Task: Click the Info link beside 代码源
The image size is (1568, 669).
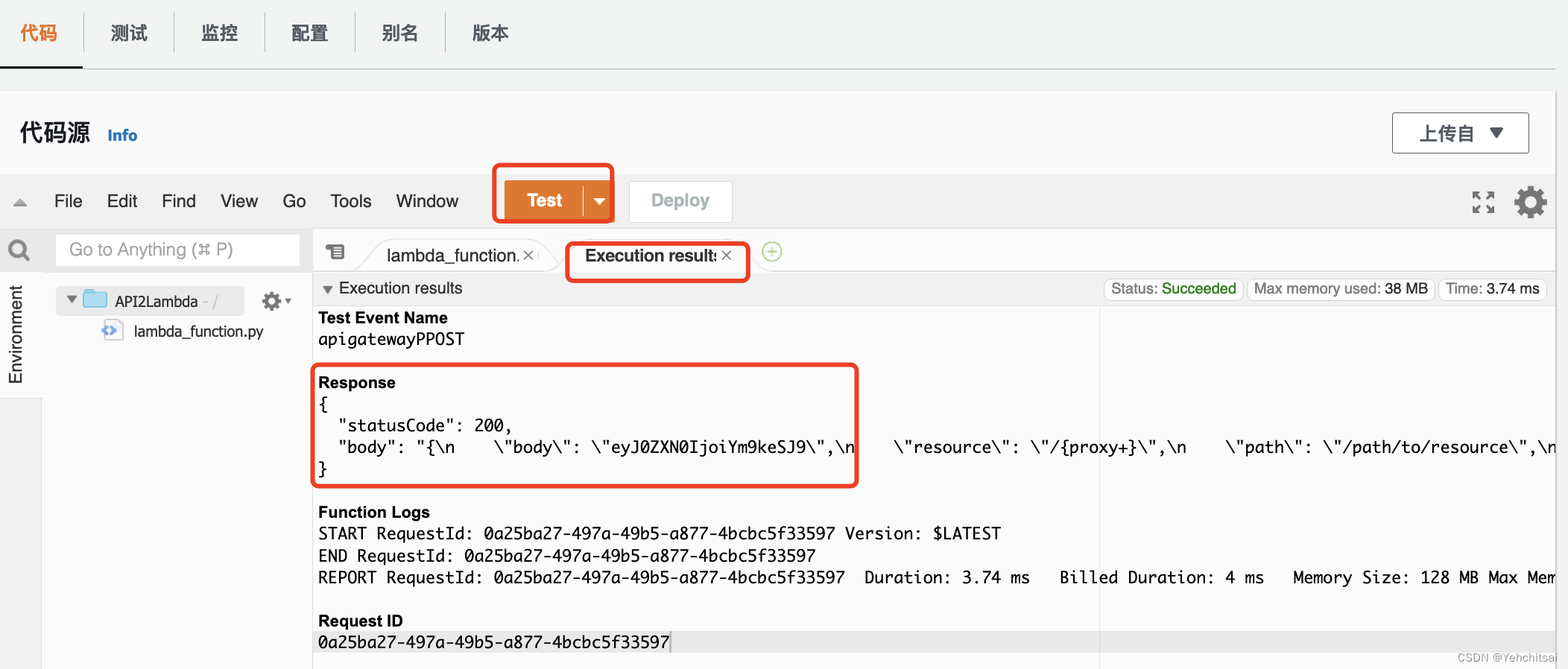Action: [x=122, y=136]
